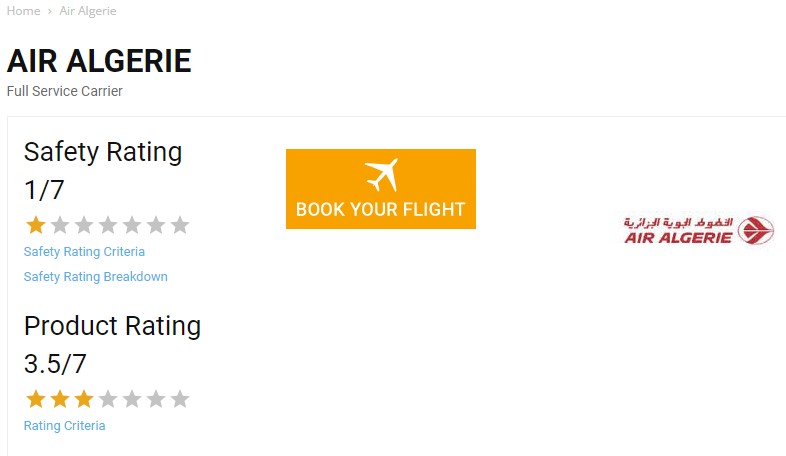This screenshot has height=456, width=786.
Task: Go to Home in the breadcrumb
Action: [x=23, y=11]
